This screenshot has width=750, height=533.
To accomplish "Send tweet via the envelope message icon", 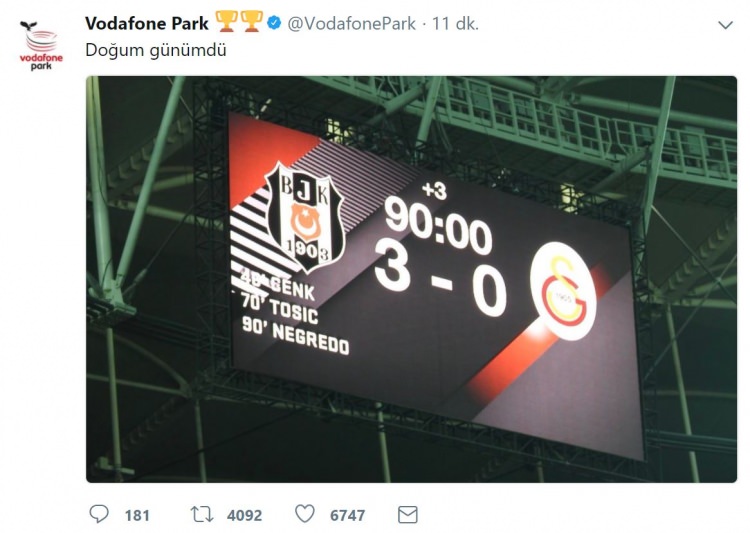I will click(407, 515).
